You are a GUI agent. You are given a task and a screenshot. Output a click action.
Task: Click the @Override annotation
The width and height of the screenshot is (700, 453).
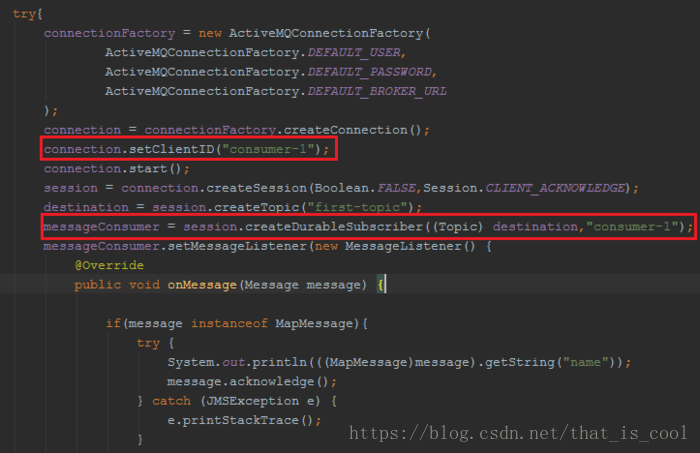[x=109, y=266]
